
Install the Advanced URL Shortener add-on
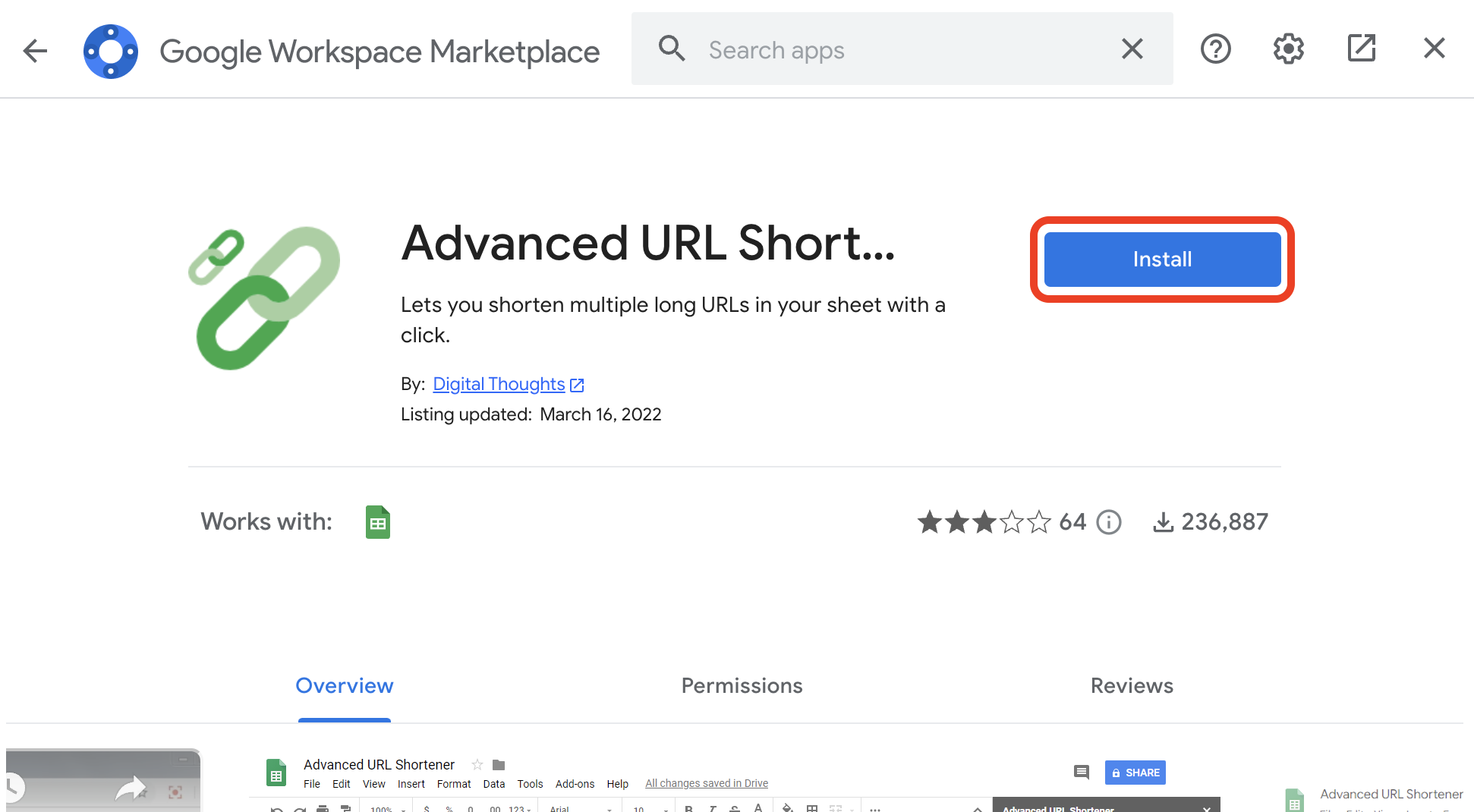click(1161, 260)
